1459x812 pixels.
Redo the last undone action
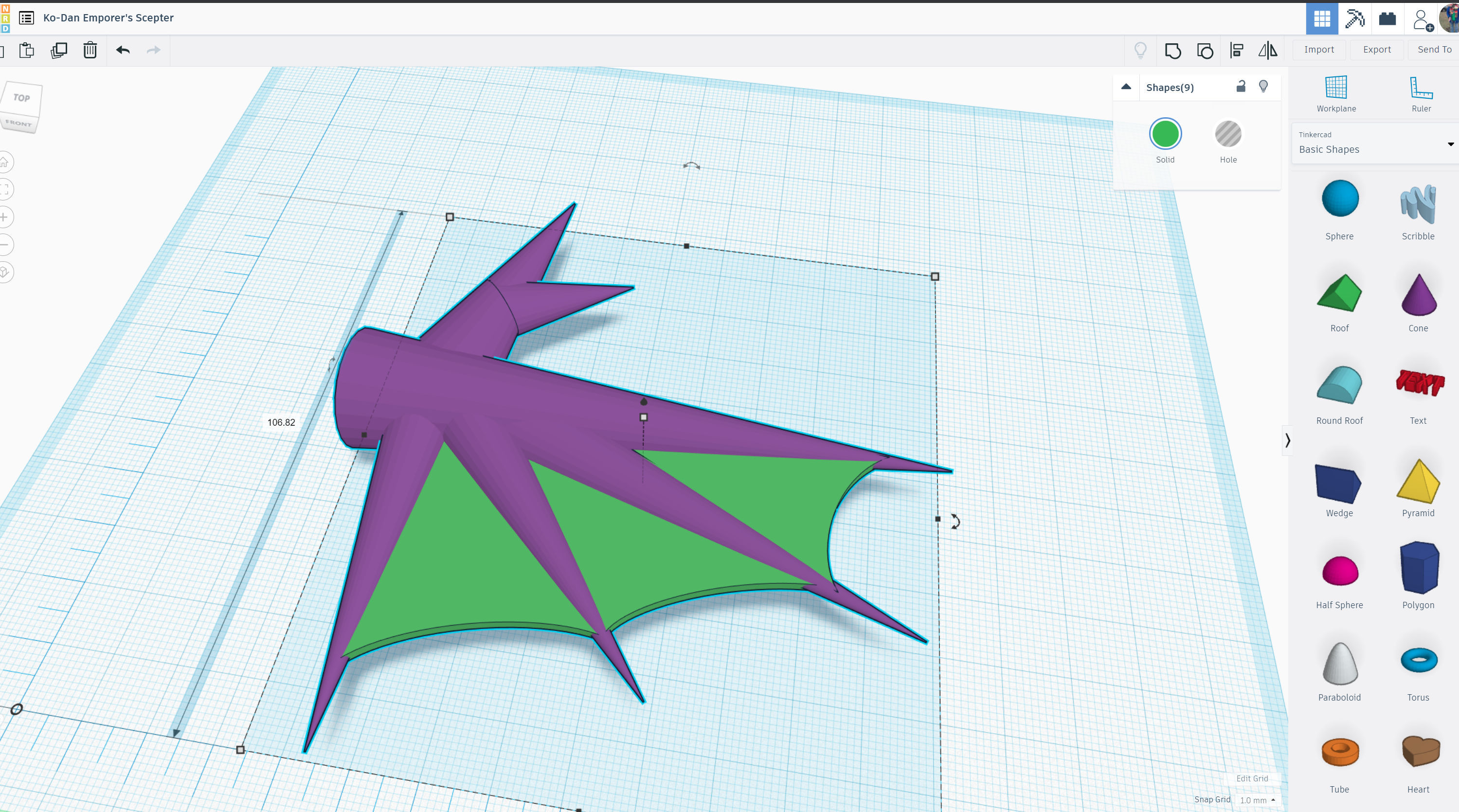[x=154, y=50]
